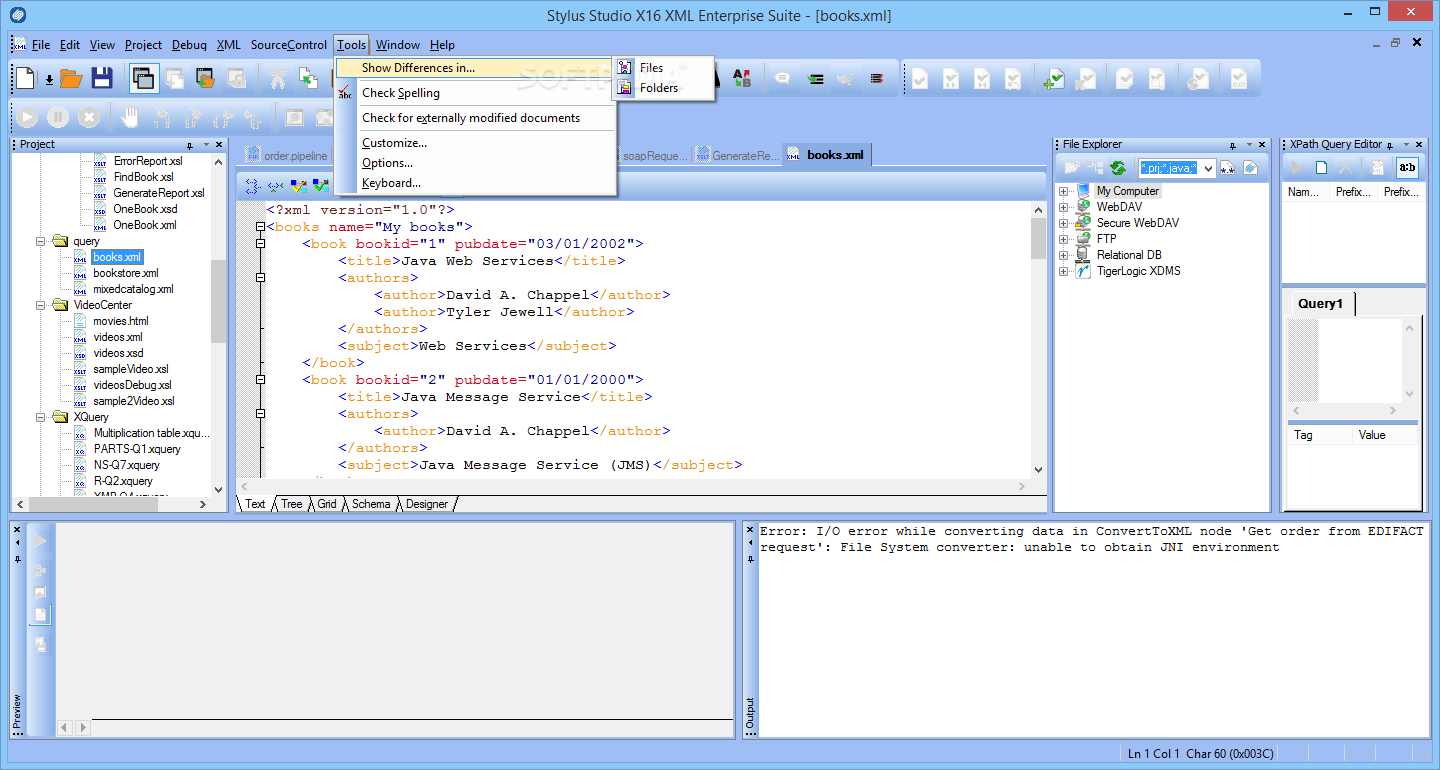Click the validate document checkmark editor icon

tap(321, 185)
